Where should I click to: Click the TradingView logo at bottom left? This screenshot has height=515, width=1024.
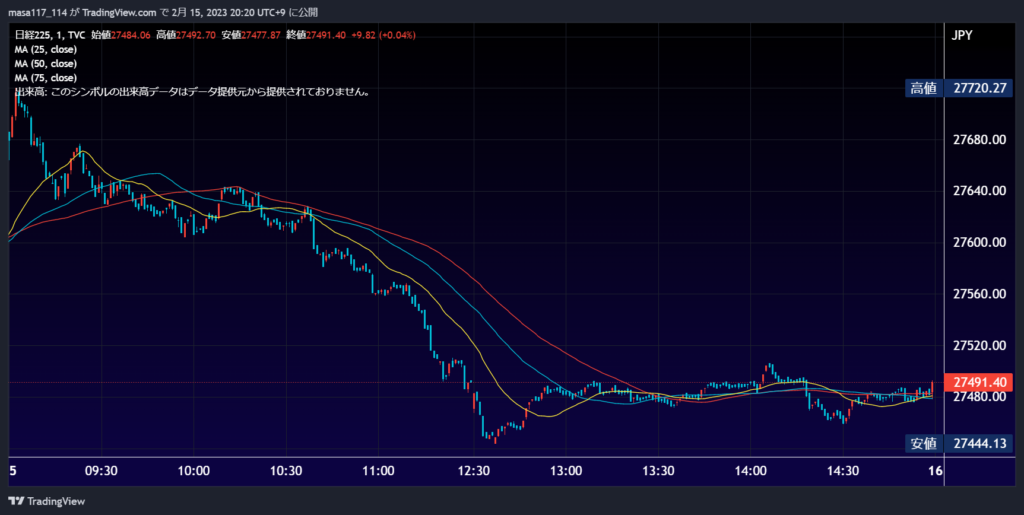[x=46, y=501]
